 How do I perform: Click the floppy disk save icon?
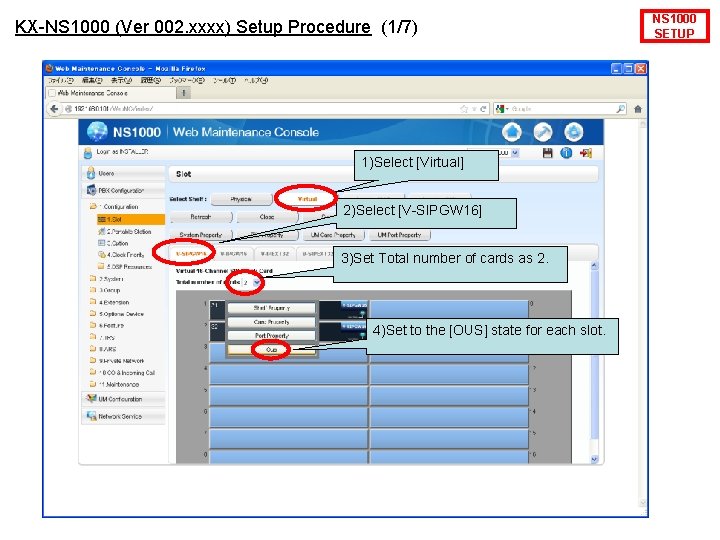click(x=547, y=153)
